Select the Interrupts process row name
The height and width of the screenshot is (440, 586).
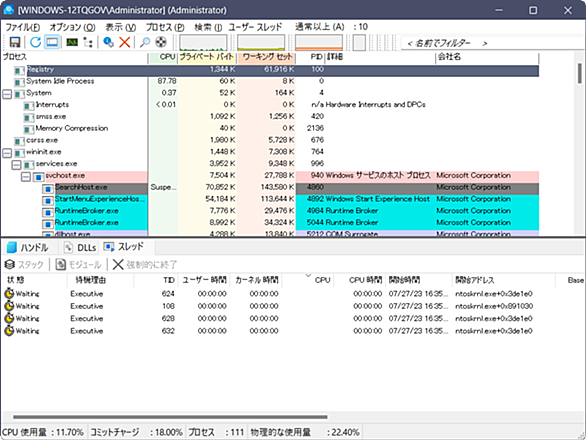[x=52, y=104]
